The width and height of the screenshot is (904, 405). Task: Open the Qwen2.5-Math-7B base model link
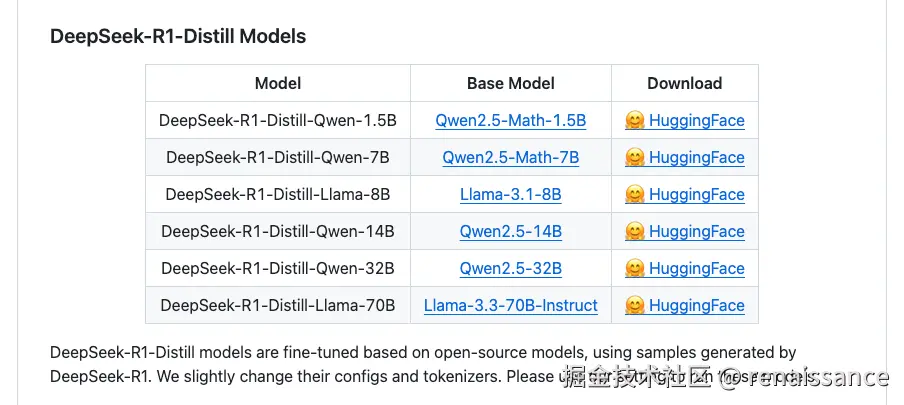[510, 158]
